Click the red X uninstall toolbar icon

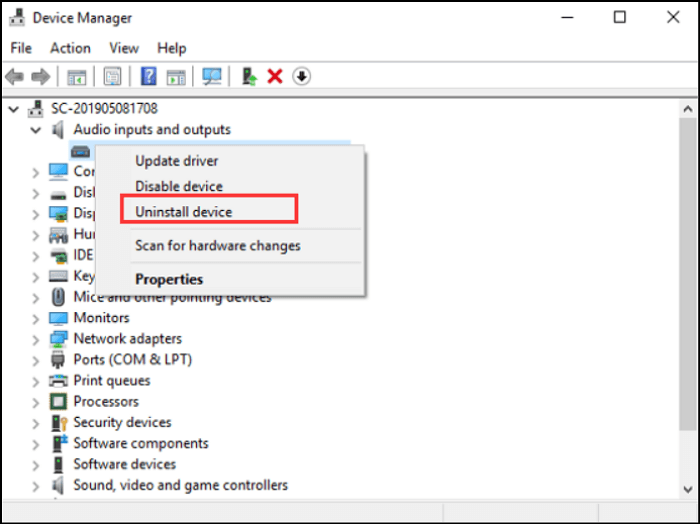275,77
